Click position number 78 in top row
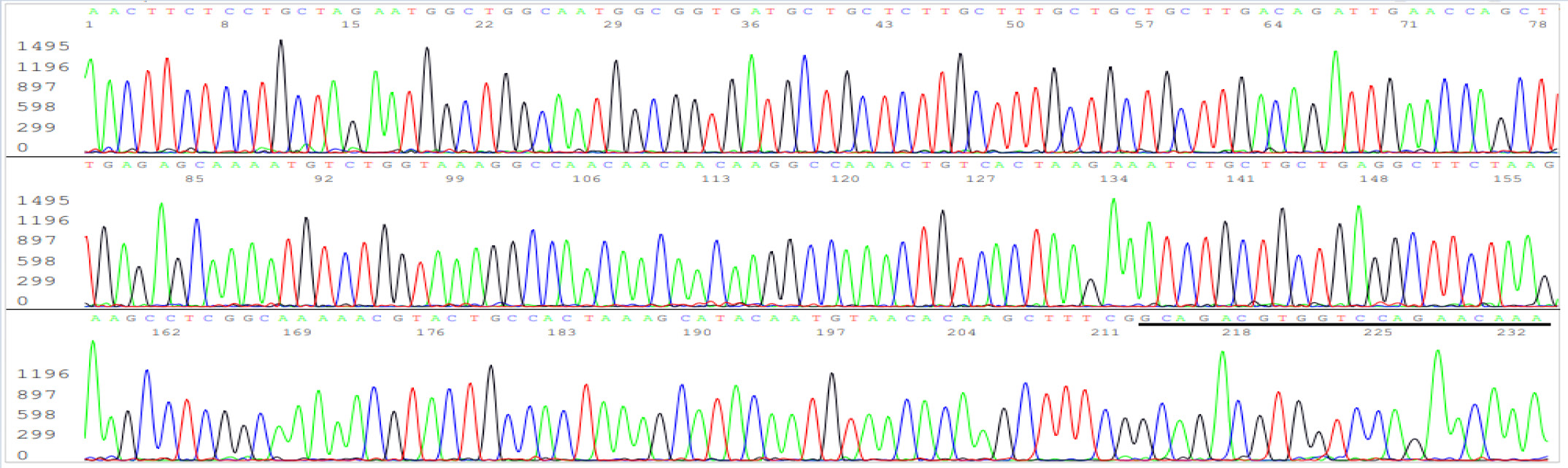Viewport: 1568px width, 468px height. (x=1537, y=25)
